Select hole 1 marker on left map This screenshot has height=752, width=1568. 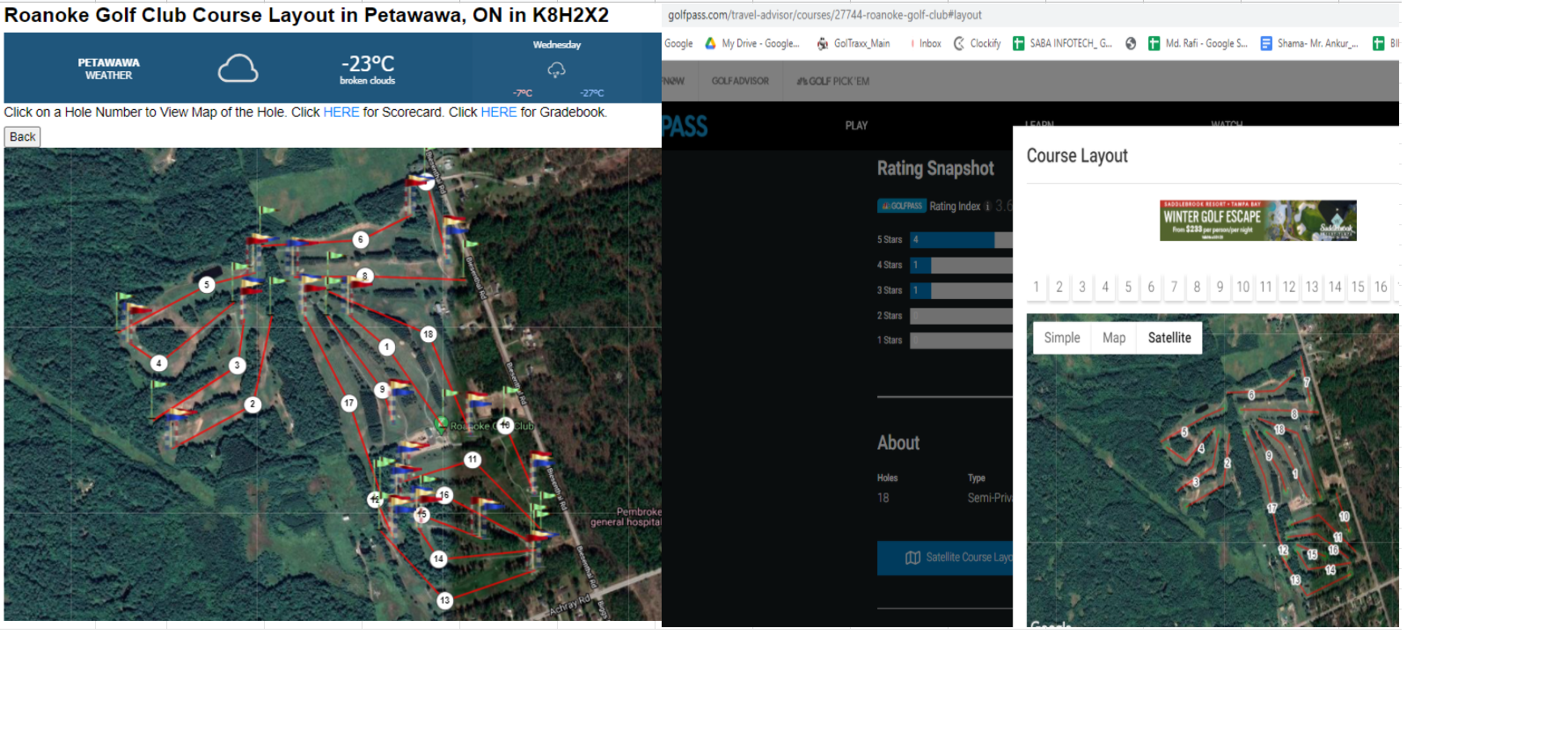pos(386,347)
